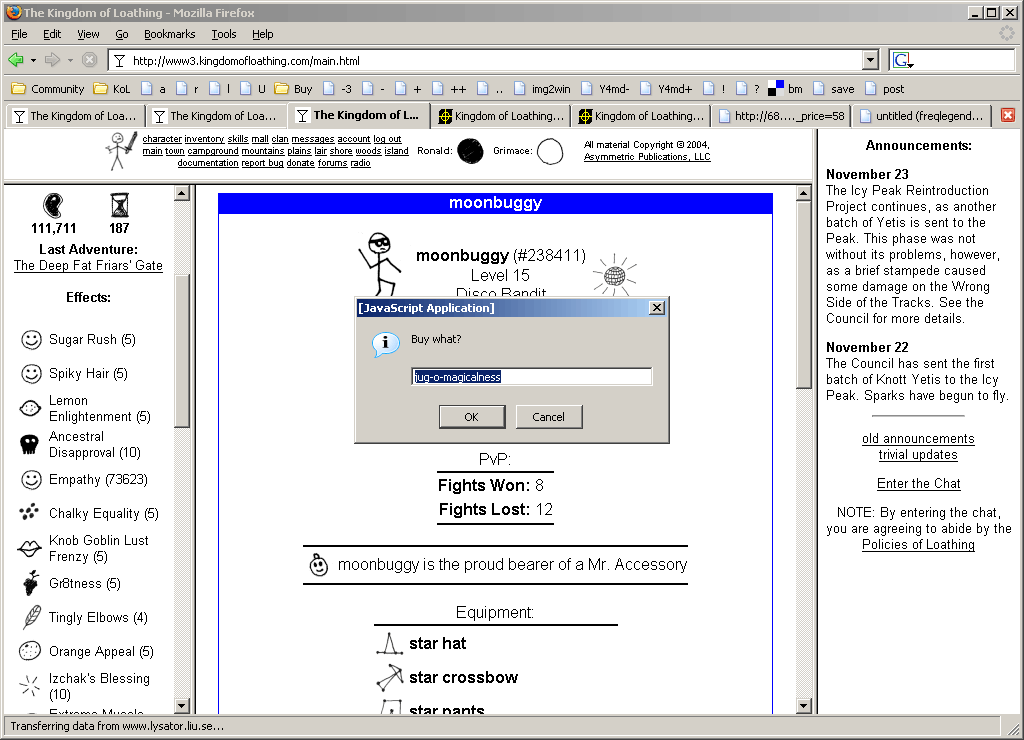Click the img2win bookmark
This screenshot has width=1024, height=740.
[x=542, y=89]
